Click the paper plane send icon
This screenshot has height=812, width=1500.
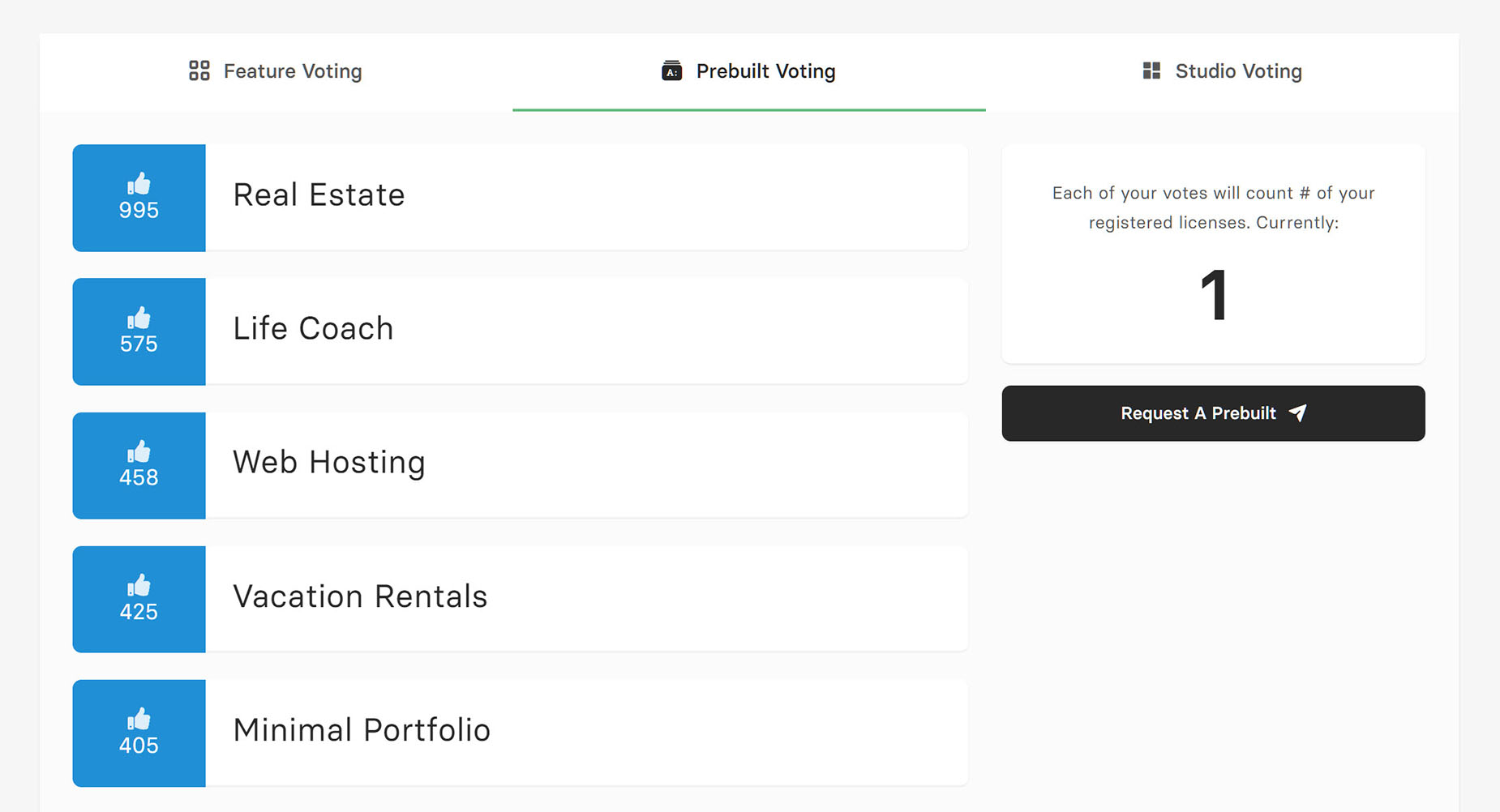click(1298, 412)
